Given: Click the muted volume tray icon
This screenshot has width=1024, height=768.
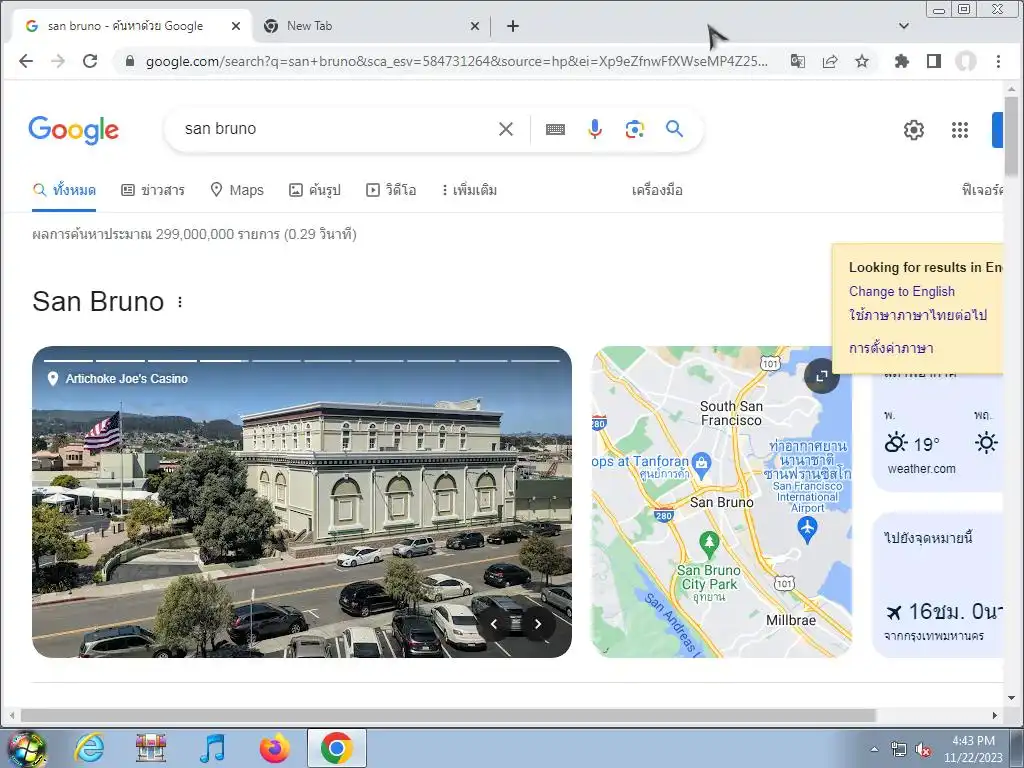Looking at the screenshot, I should 923,750.
